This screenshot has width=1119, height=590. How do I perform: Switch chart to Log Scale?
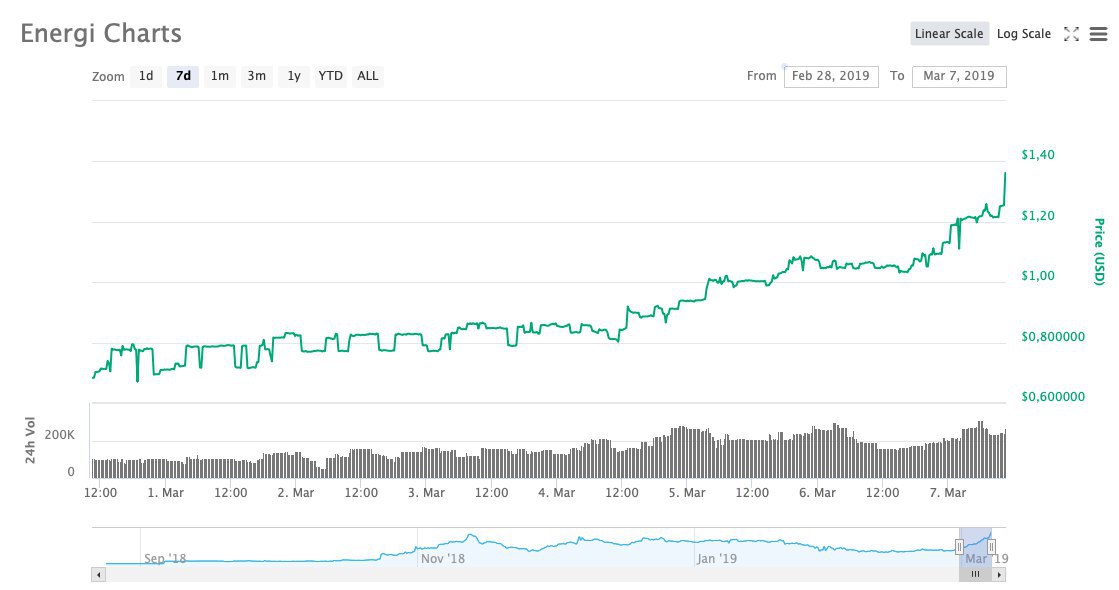(x=1023, y=34)
